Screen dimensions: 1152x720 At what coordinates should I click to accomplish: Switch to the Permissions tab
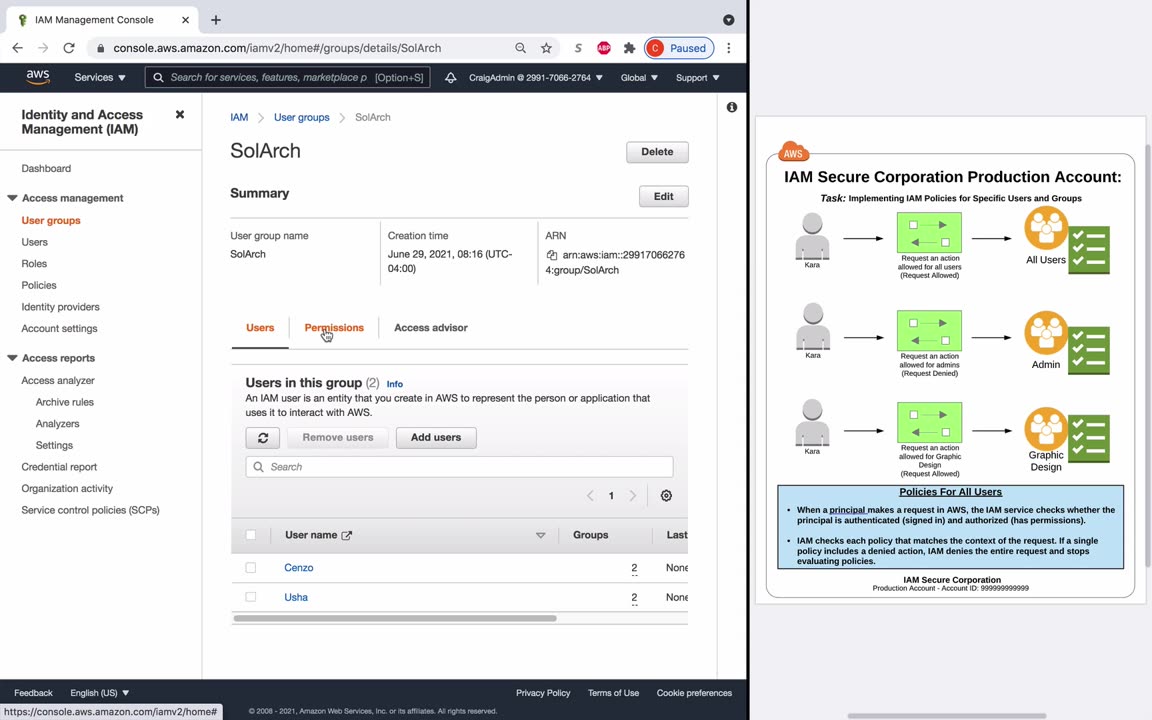pyautogui.click(x=334, y=328)
